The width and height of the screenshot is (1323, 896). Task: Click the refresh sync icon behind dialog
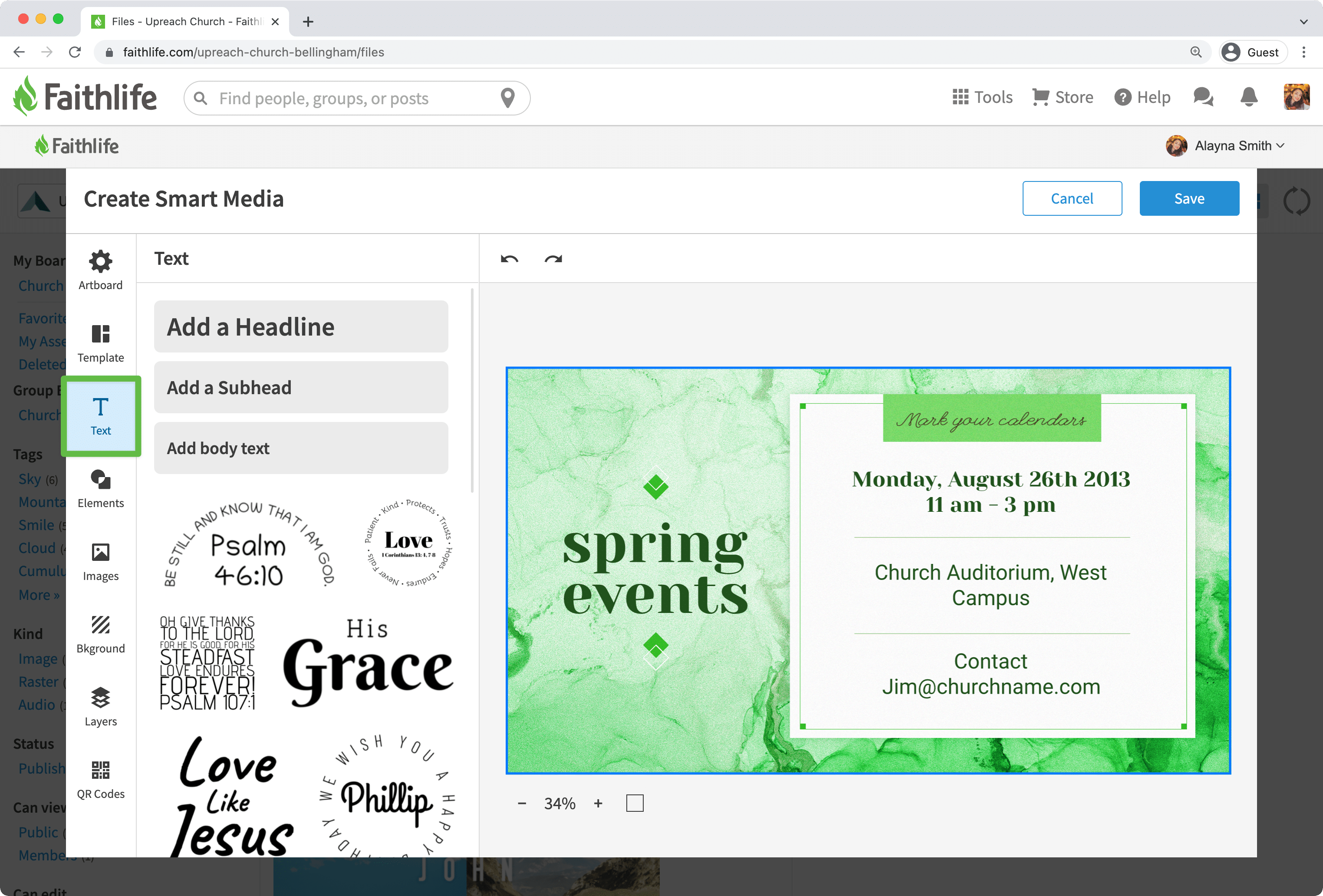(1296, 201)
